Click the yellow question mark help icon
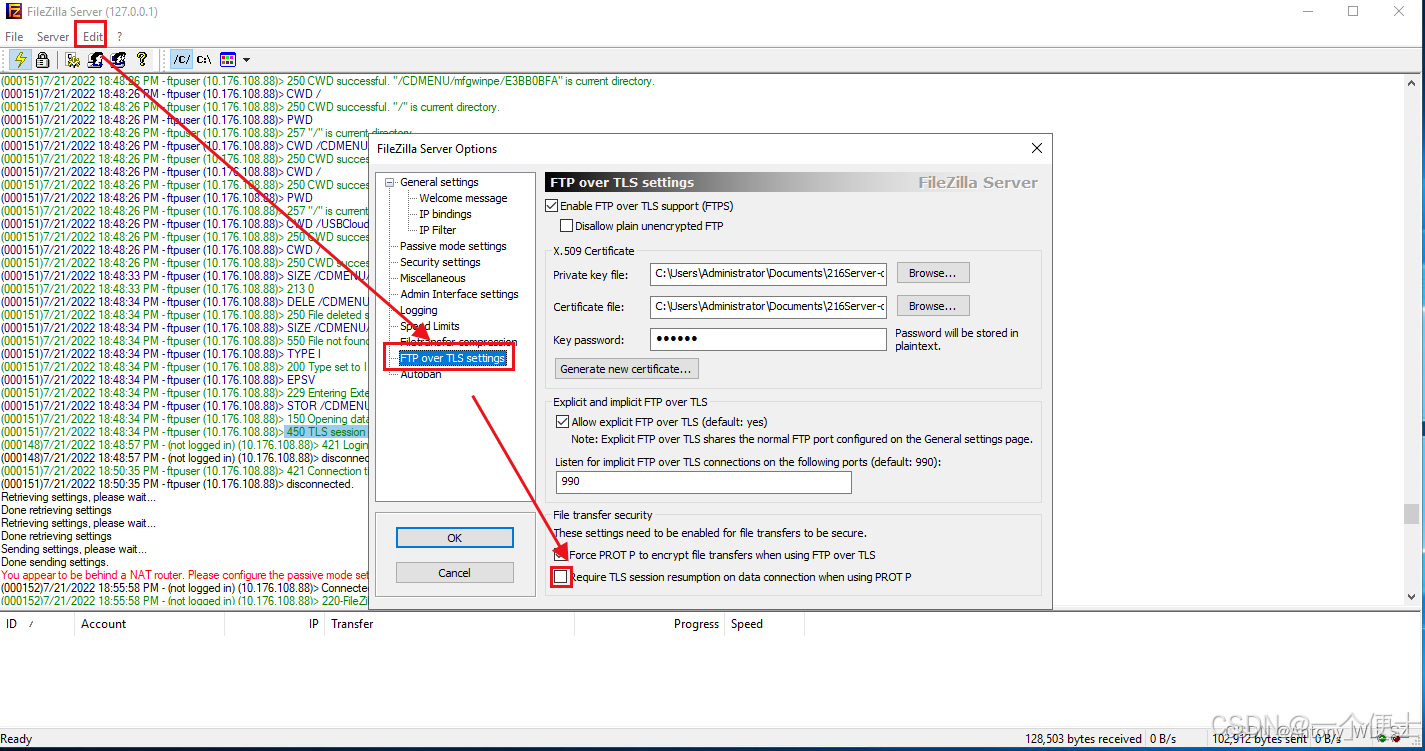The height and width of the screenshot is (751, 1425). tap(142, 60)
